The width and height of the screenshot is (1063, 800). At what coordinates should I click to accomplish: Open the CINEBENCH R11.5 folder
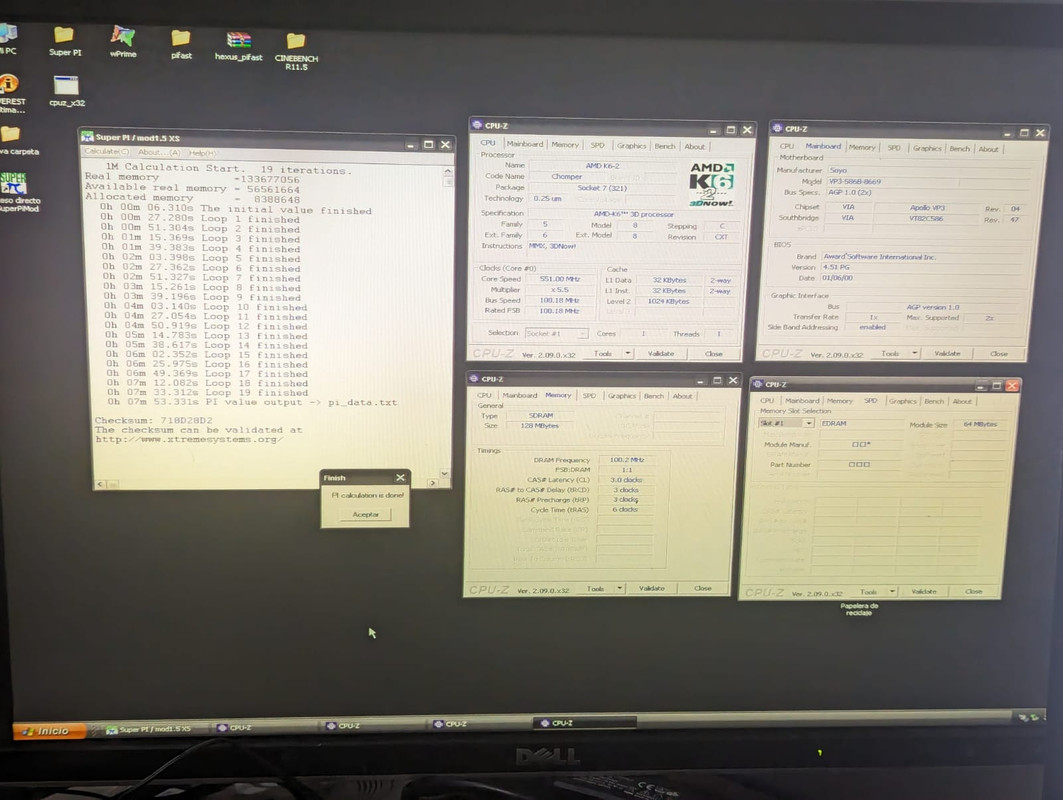click(x=296, y=52)
